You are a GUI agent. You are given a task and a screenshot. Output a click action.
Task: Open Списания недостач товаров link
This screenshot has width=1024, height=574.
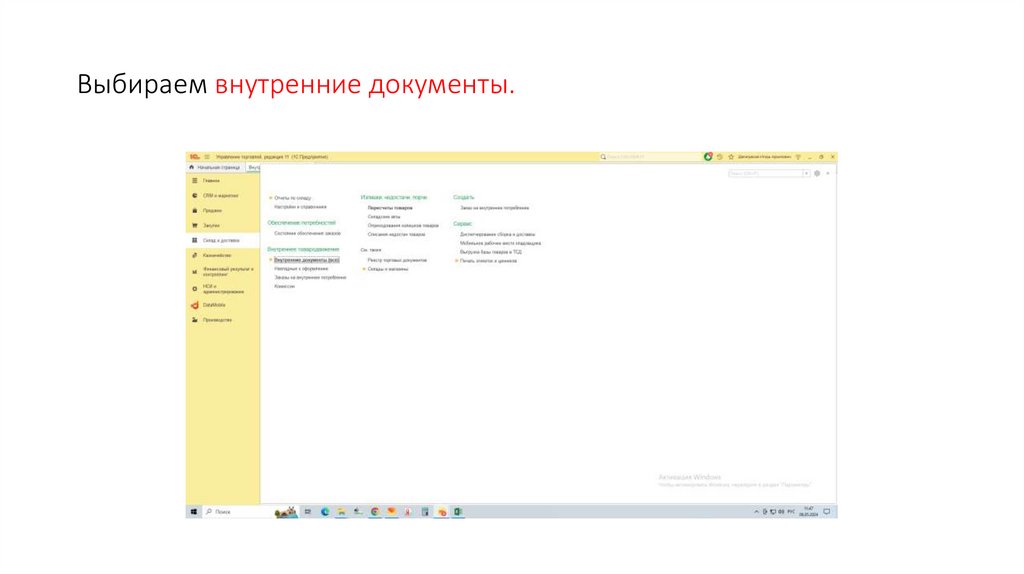click(x=396, y=234)
